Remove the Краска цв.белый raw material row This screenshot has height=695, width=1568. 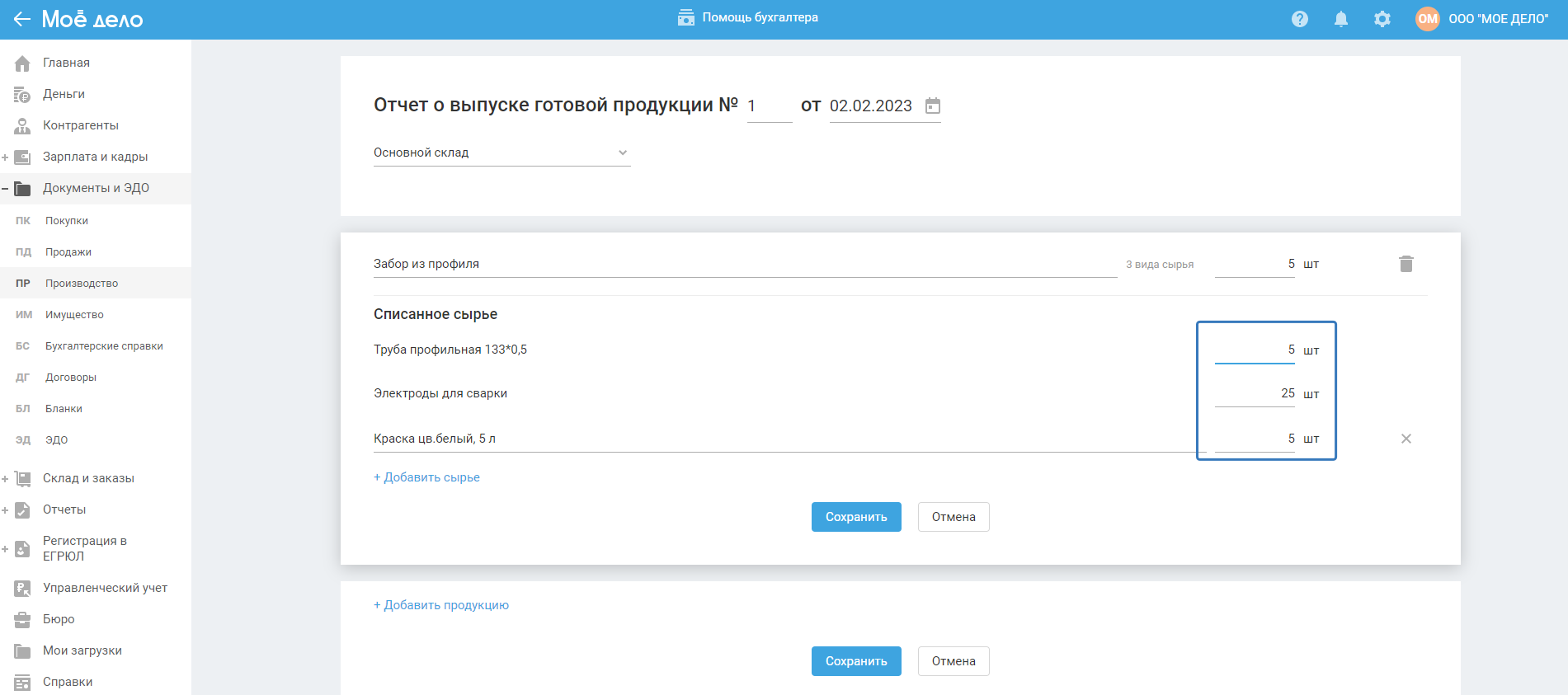coord(1406,439)
